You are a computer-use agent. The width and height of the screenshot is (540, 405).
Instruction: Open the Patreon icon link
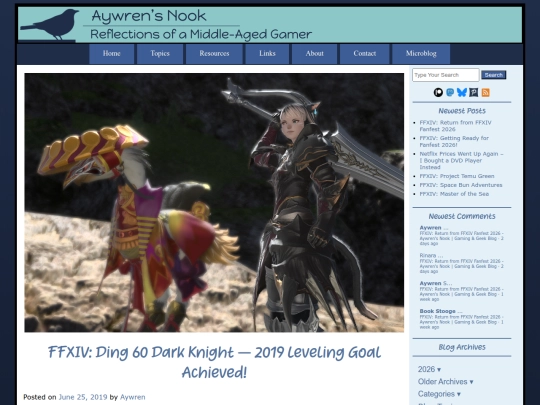[x=438, y=92]
